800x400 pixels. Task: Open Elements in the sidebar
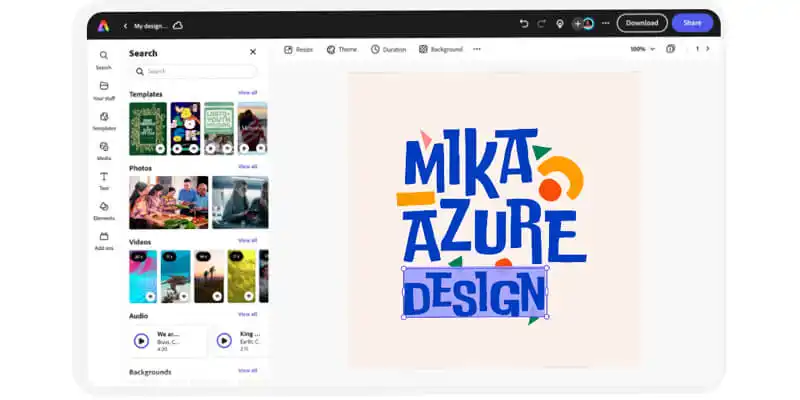(x=104, y=211)
